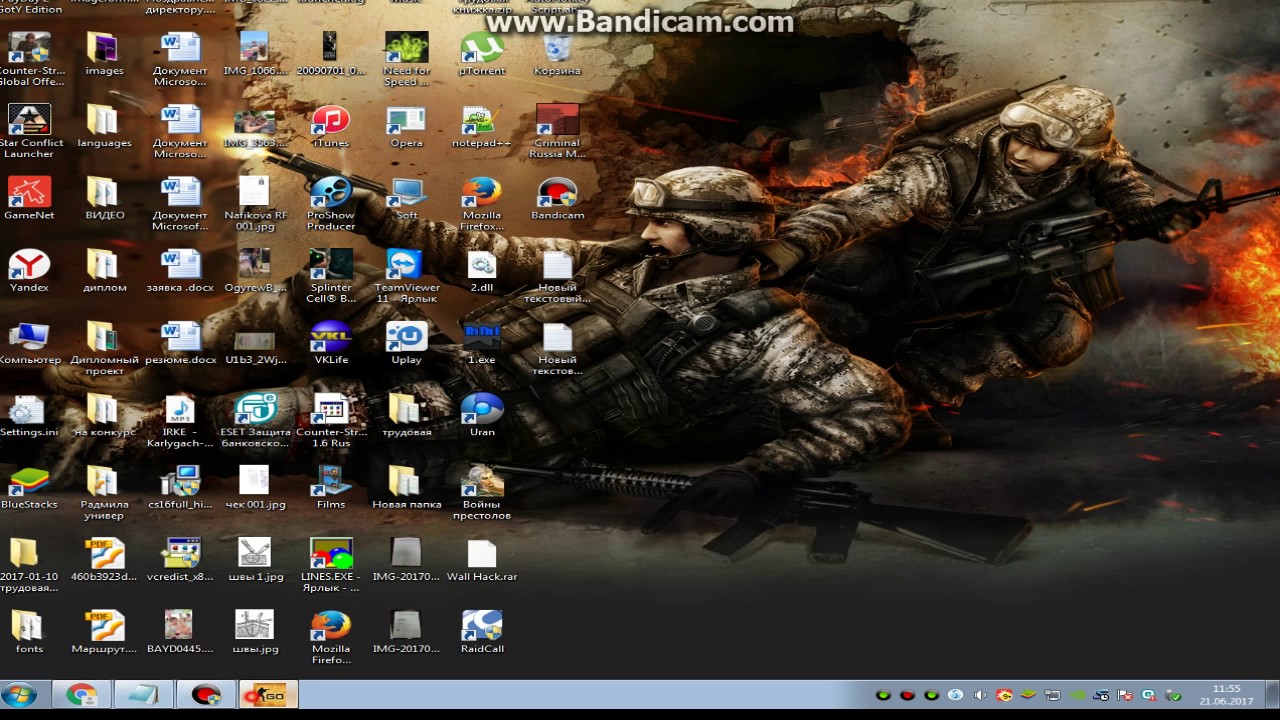
Task: Launch the µTorrent desktop icon
Action: (x=482, y=53)
